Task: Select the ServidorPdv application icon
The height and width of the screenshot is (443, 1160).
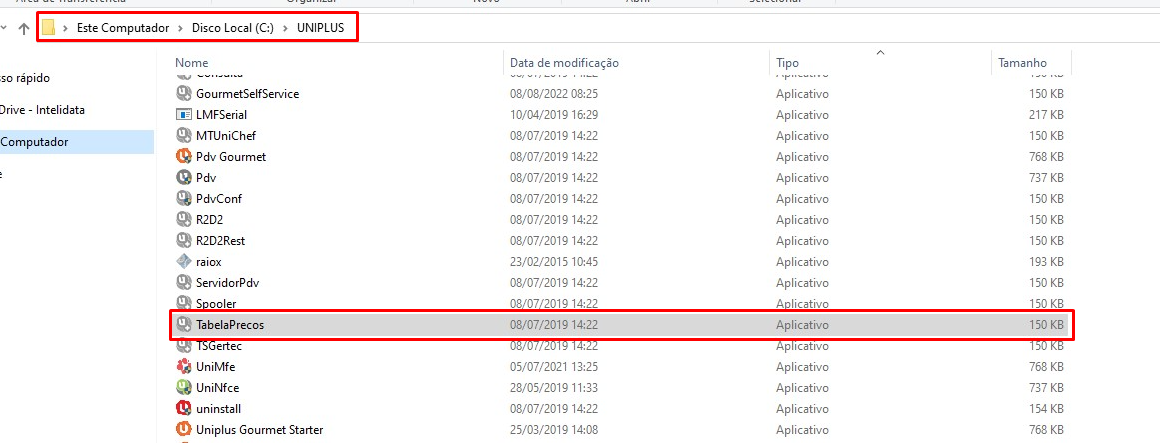Action: (x=183, y=283)
